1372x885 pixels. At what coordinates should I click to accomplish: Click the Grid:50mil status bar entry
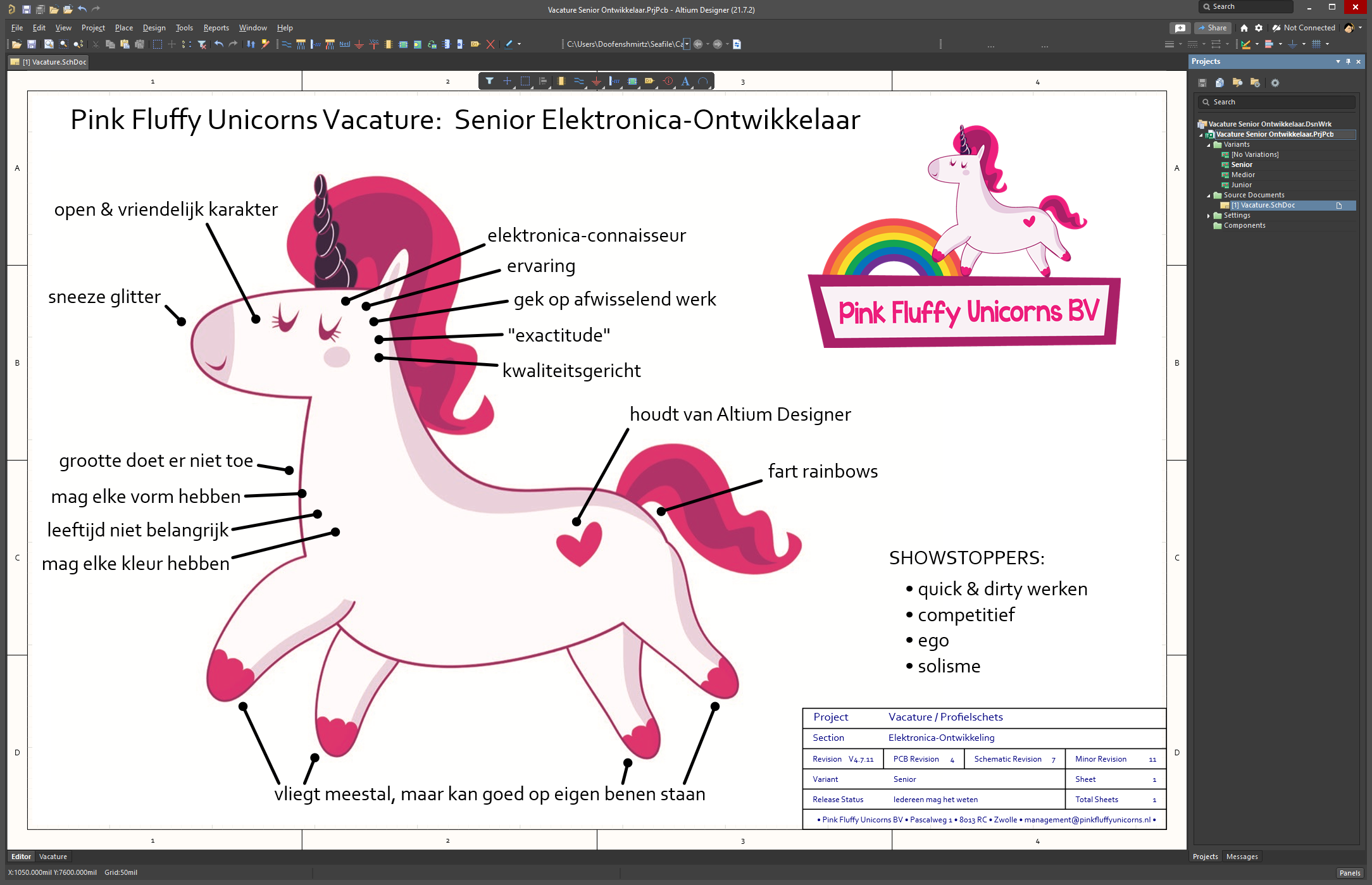121,873
